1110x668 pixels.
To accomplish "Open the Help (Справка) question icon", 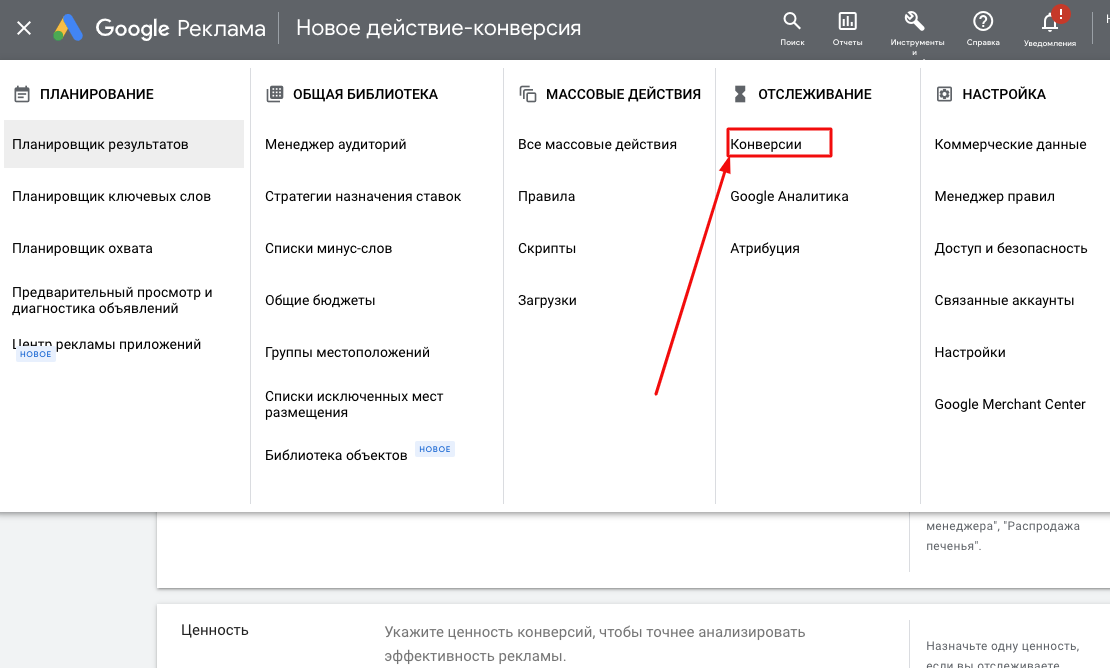I will pos(982,22).
